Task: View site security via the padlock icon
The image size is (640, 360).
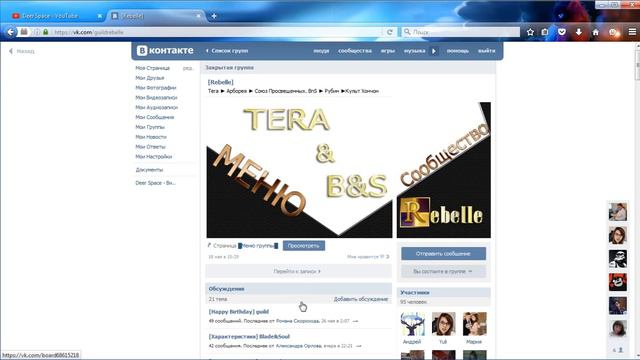Action: pos(46,32)
